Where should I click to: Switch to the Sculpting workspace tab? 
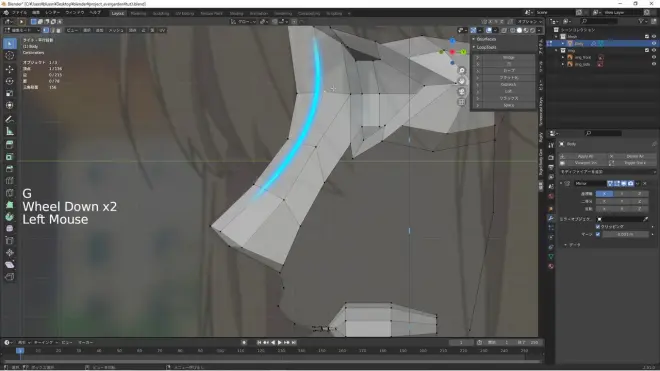coord(161,13)
